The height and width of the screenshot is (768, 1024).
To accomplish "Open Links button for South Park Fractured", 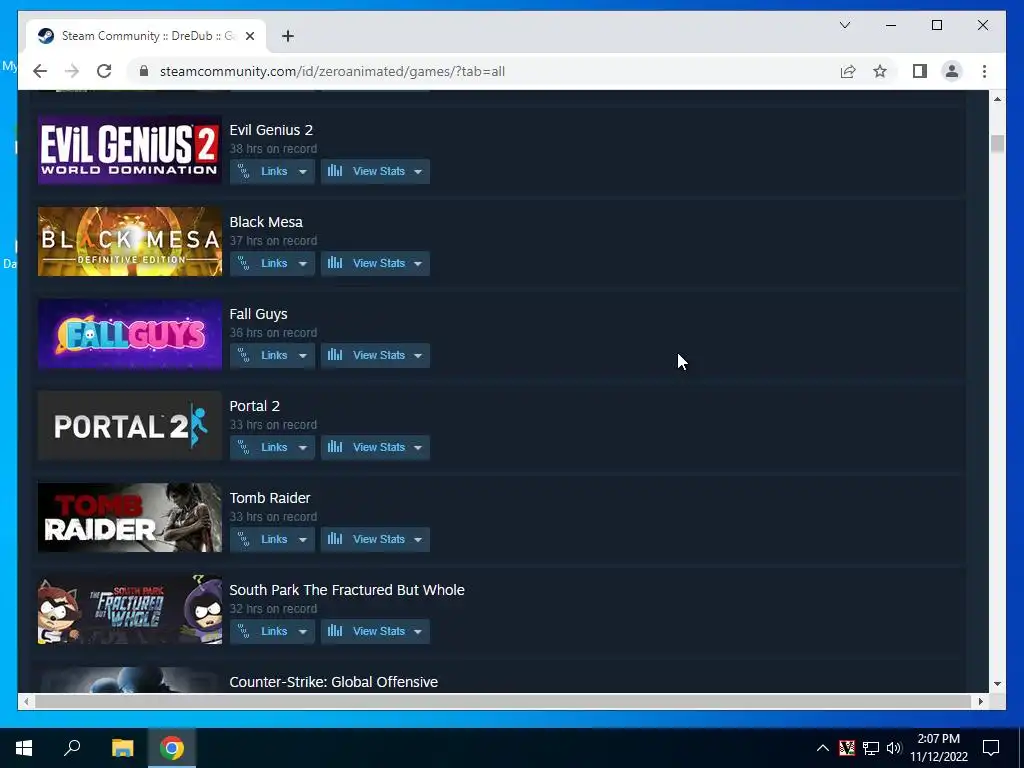I will pos(272,632).
